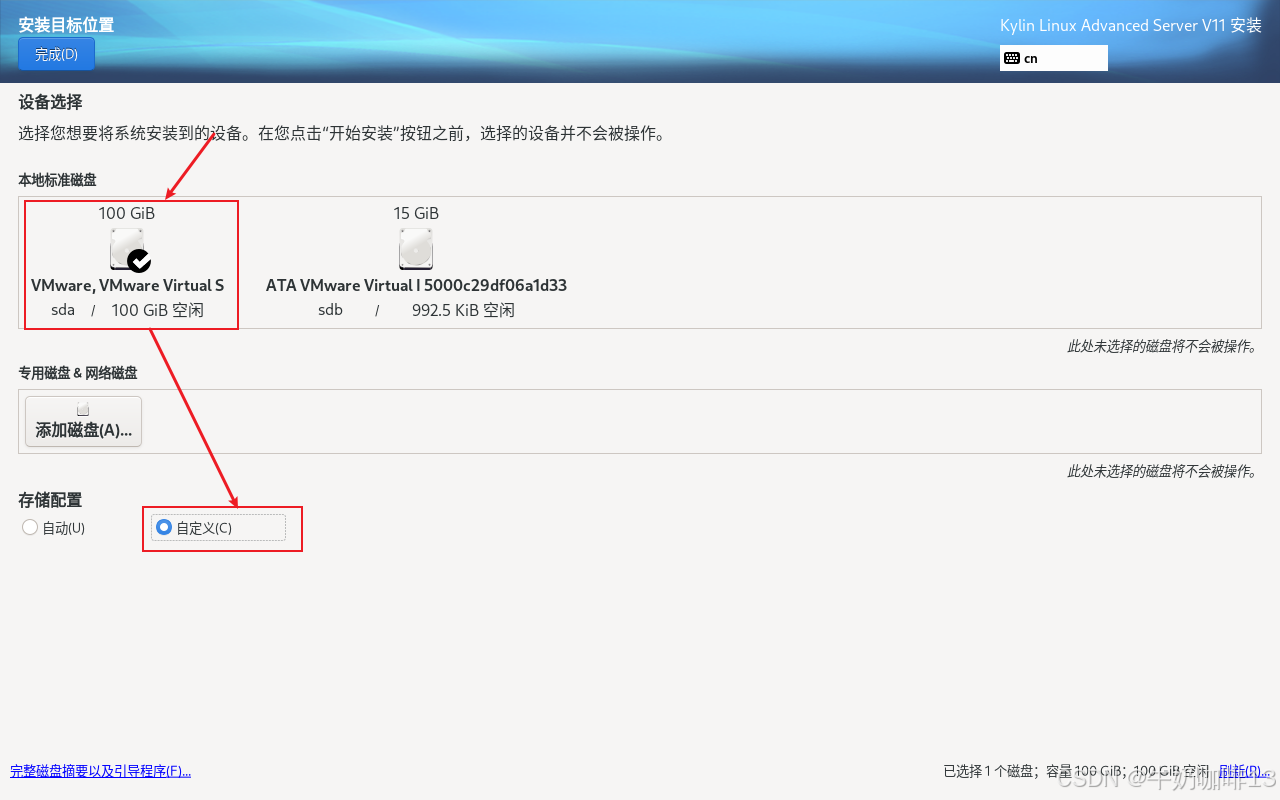1280x800 pixels.
Task: Click the 15 GiB capacity label
Action: pyautogui.click(x=416, y=213)
